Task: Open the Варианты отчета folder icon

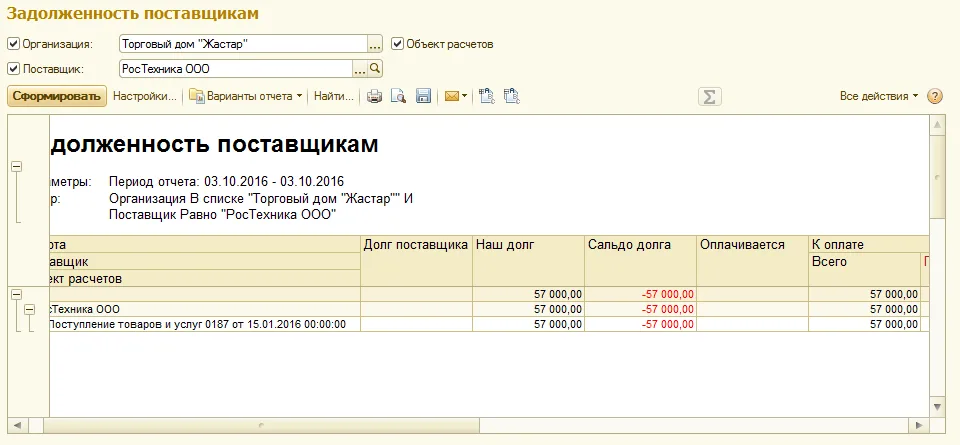Action: click(x=196, y=96)
